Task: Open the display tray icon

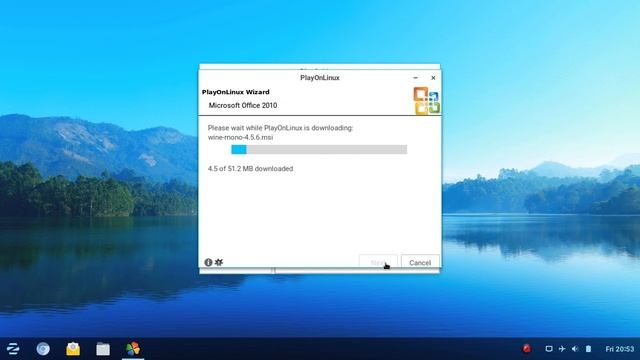Action: click(549, 349)
